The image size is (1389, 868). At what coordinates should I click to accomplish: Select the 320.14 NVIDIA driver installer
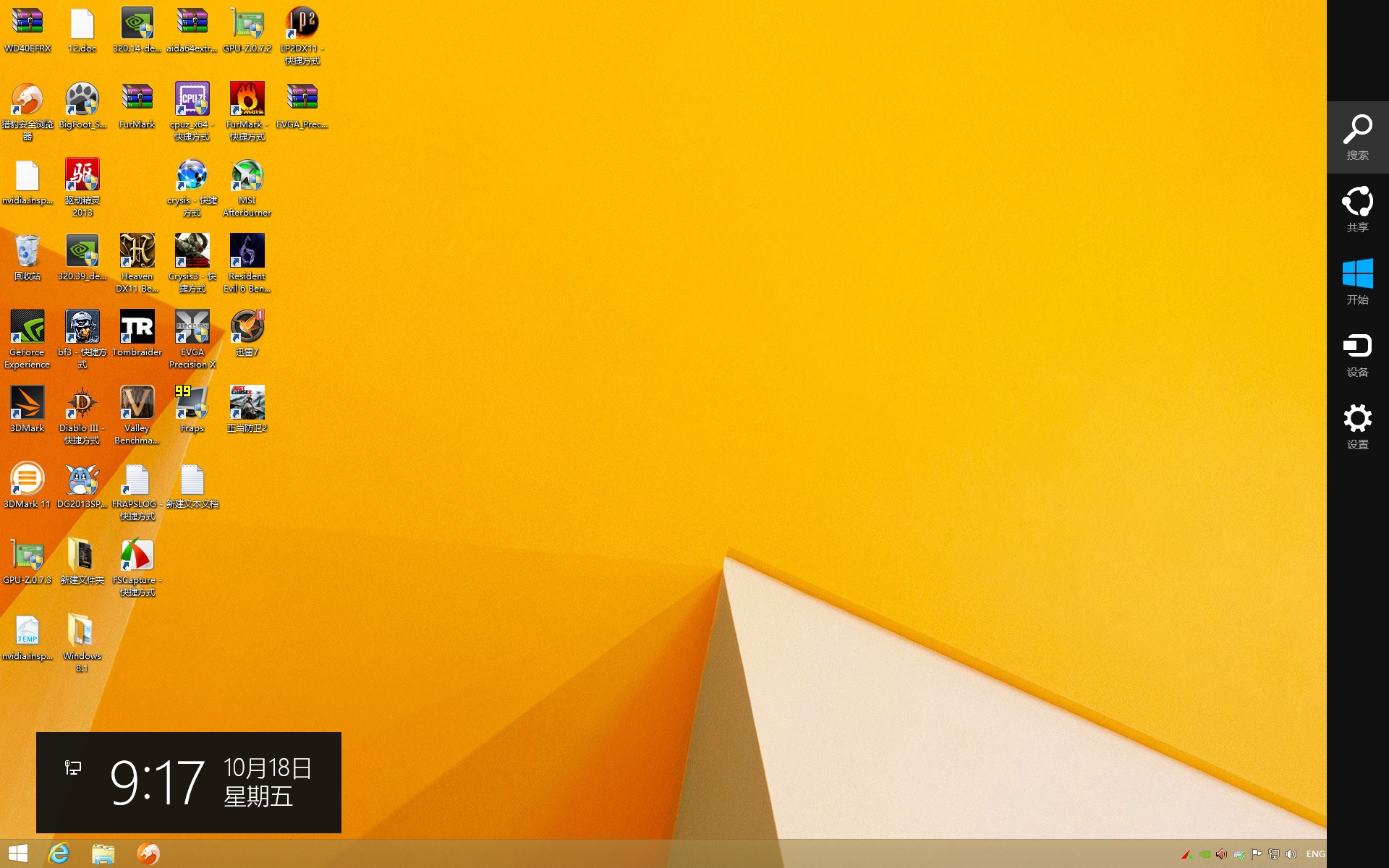tap(137, 30)
